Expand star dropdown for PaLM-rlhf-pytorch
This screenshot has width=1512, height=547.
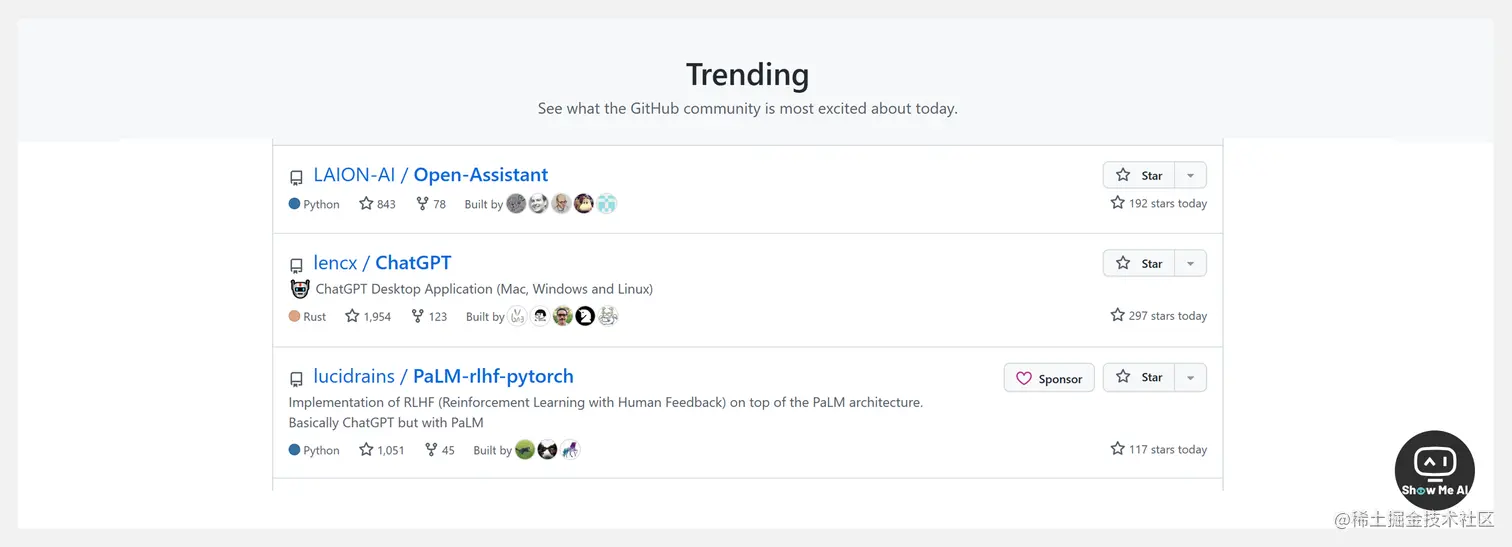point(1190,377)
